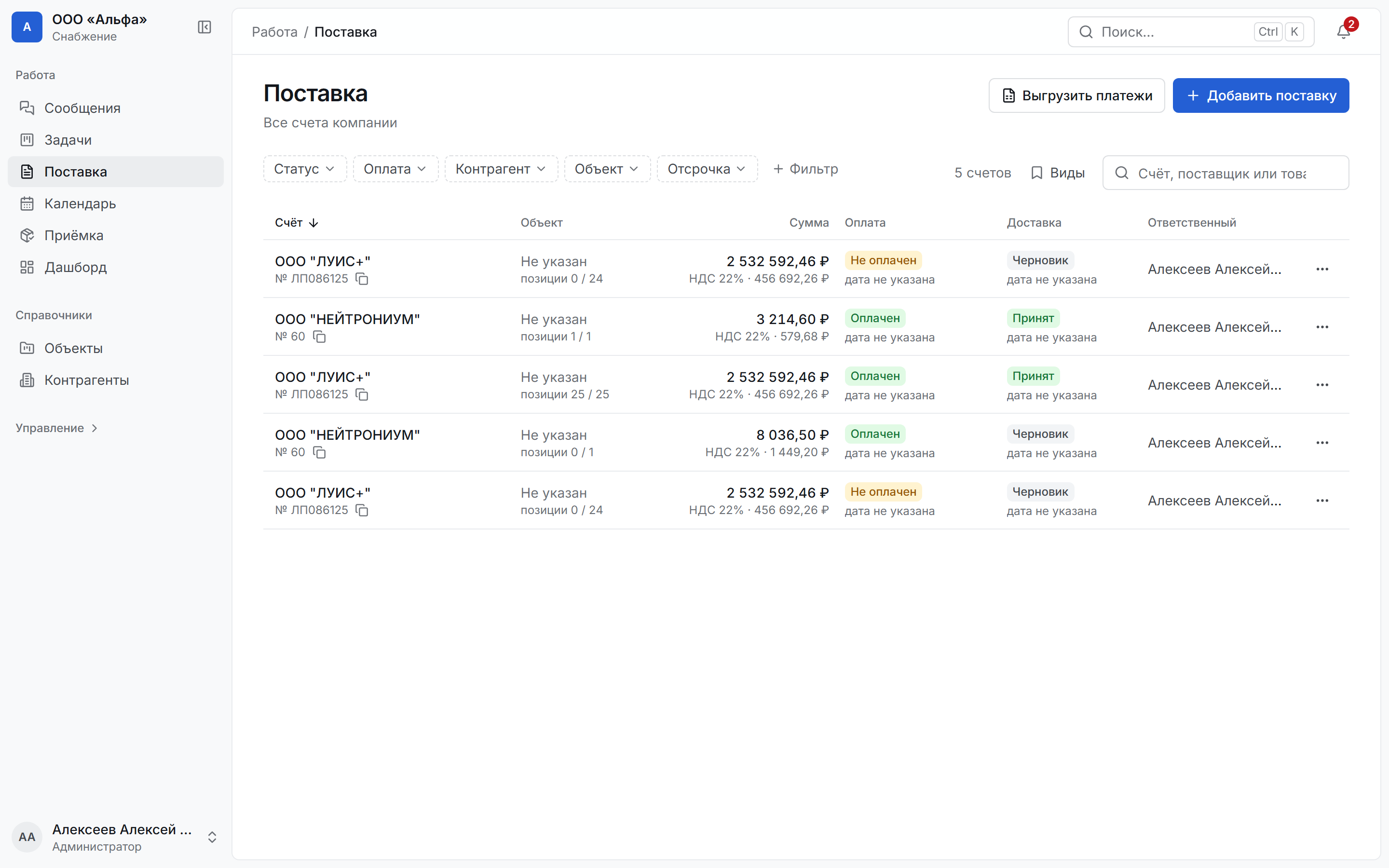Screen dimensions: 1389x868
Task: Select Поставка in sidebar
Action: 115,172
